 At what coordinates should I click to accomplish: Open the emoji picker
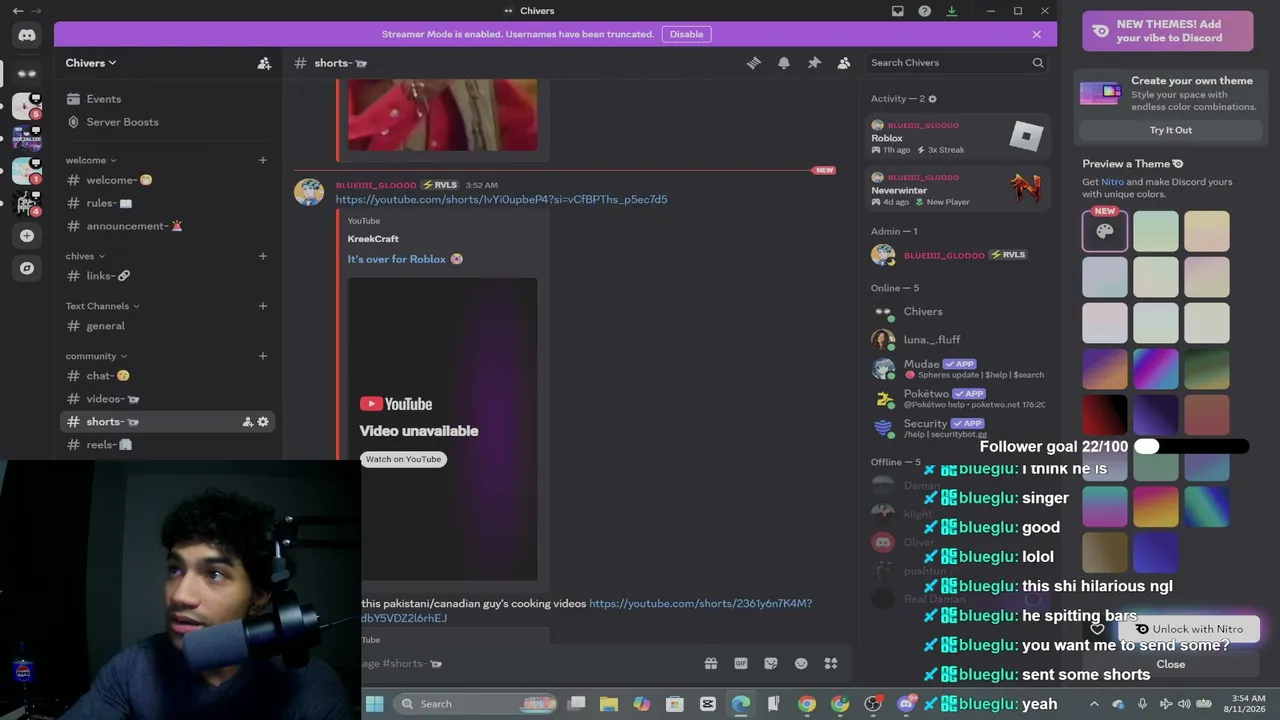coord(801,663)
